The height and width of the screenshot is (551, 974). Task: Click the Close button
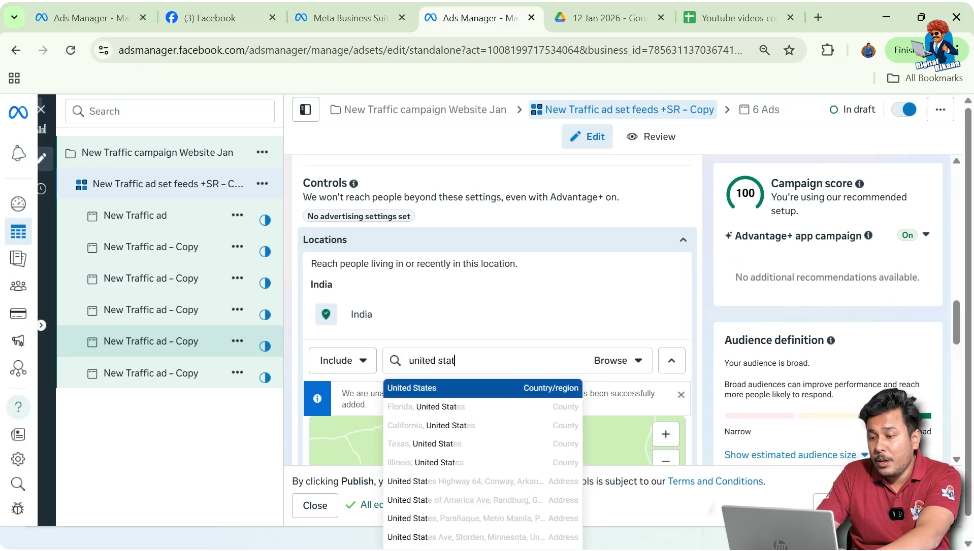[315, 505]
